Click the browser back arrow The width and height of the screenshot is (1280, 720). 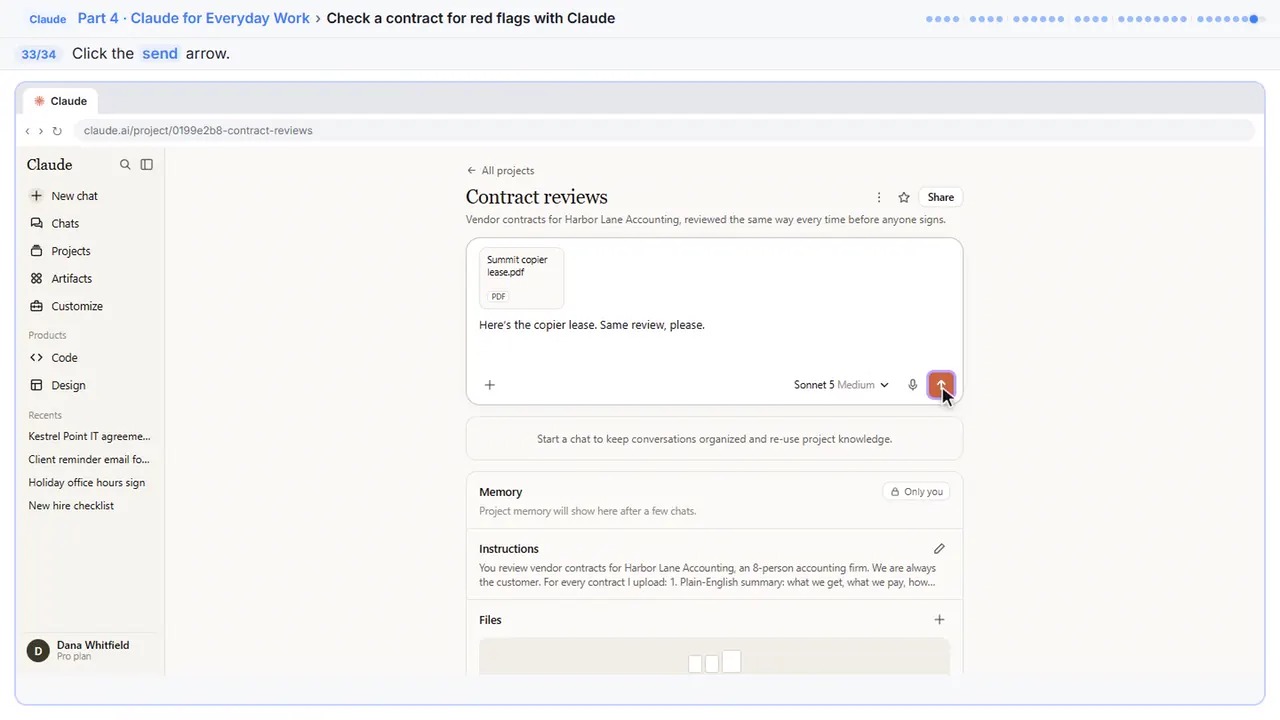pyautogui.click(x=28, y=131)
